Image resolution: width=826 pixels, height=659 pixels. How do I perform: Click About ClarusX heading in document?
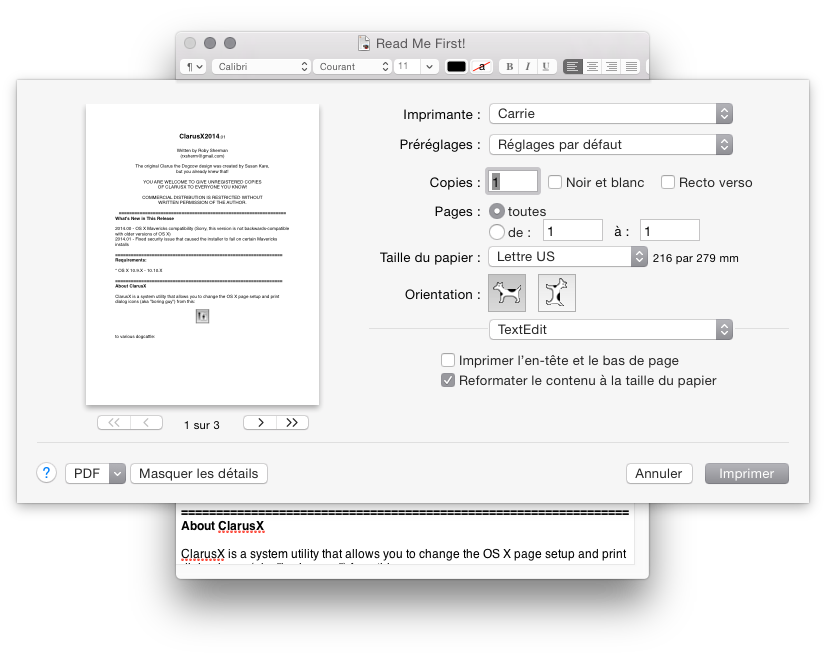tap(222, 526)
